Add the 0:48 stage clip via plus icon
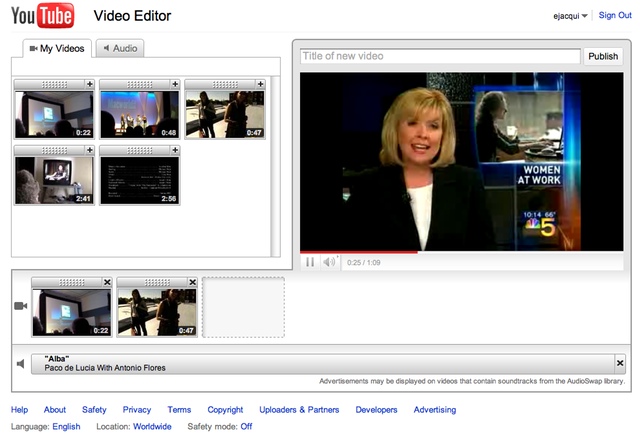 point(175,84)
